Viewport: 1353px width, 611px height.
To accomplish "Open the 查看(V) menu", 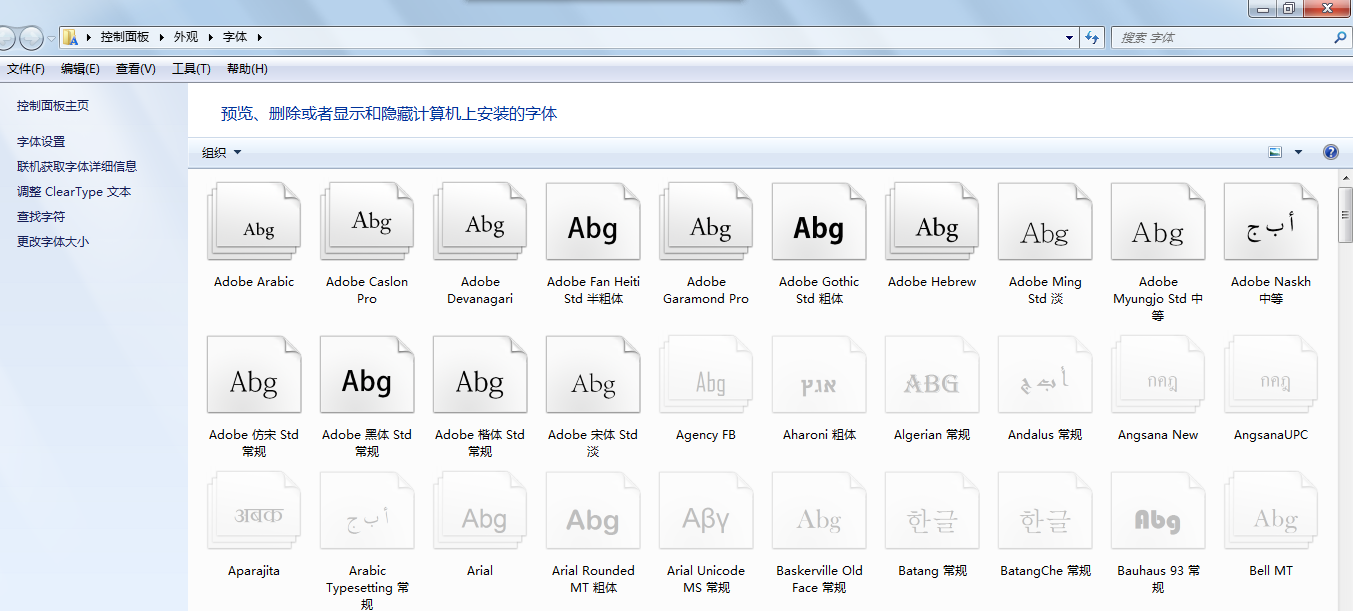I will [136, 69].
